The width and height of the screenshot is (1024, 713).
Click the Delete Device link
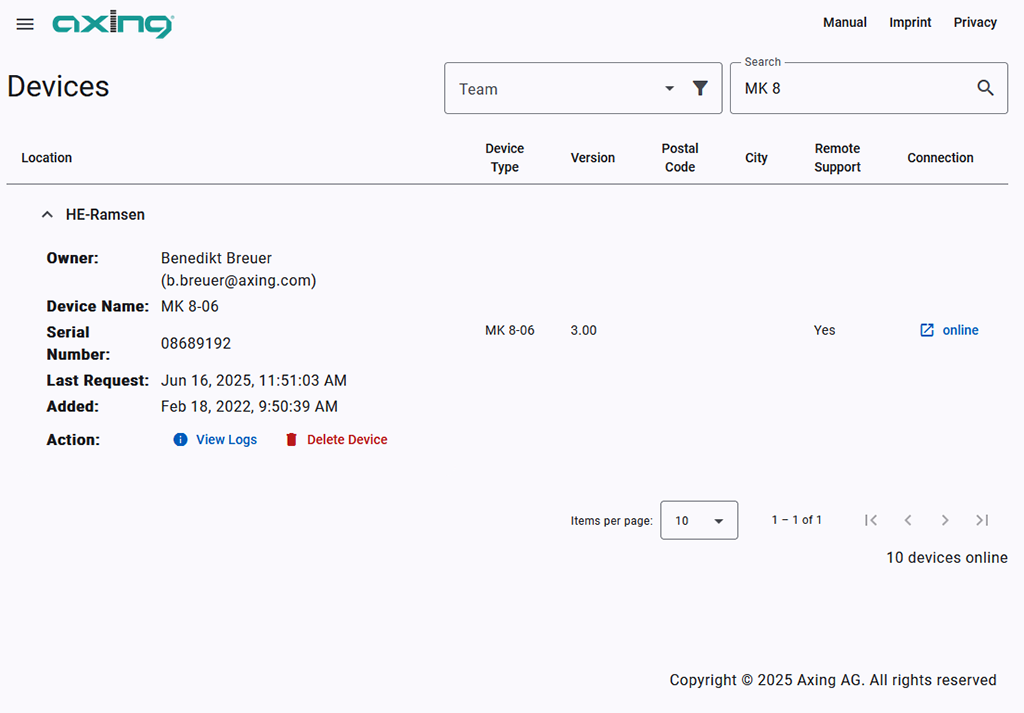point(347,439)
